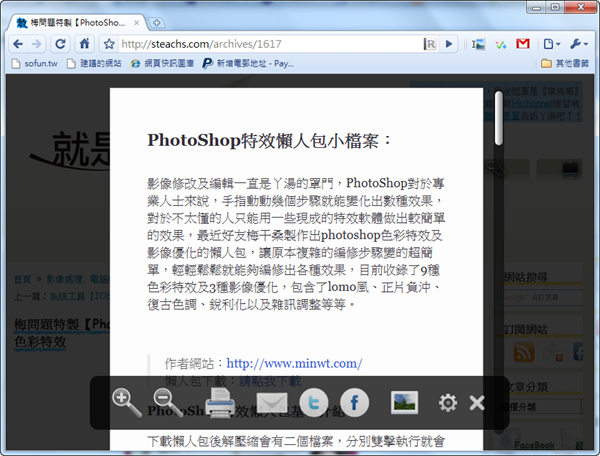
Task: Grab the reader overlay scrollbar thumb
Action: [498, 119]
